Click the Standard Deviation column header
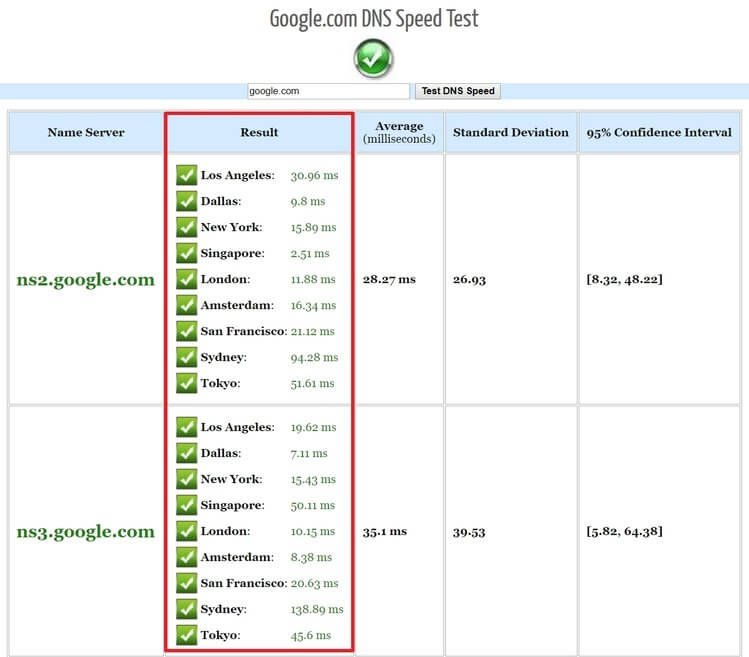The image size is (749, 657). coord(511,132)
